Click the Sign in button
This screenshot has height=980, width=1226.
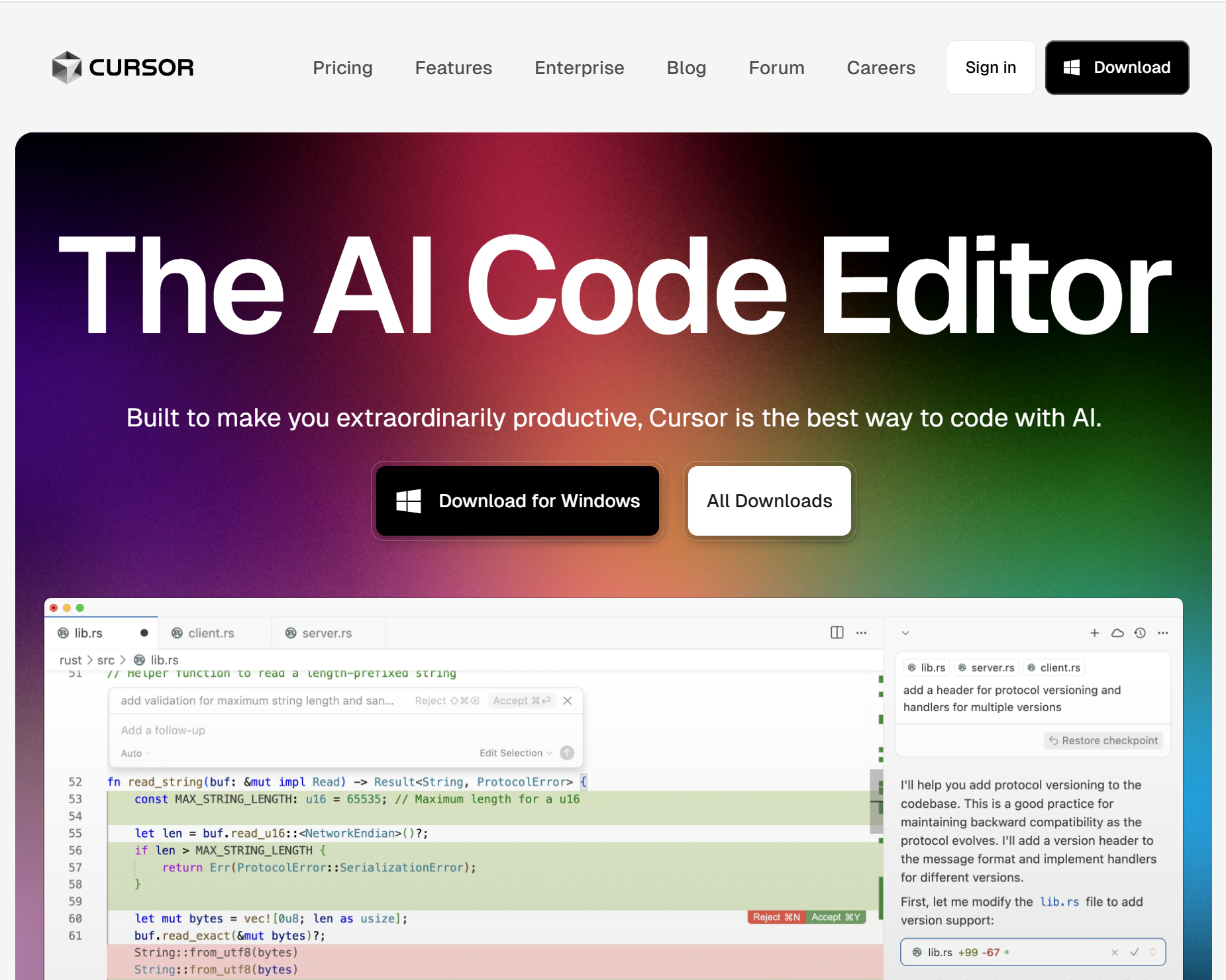pyautogui.click(x=990, y=68)
